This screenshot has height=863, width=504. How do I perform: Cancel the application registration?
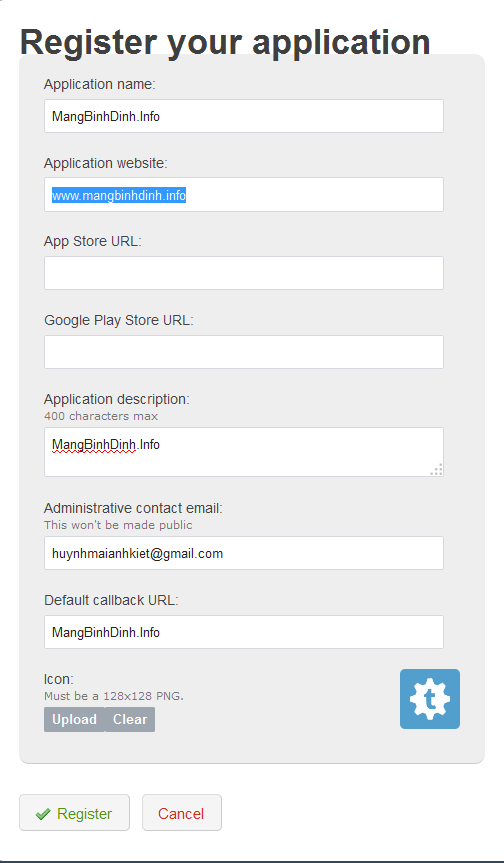point(182,812)
